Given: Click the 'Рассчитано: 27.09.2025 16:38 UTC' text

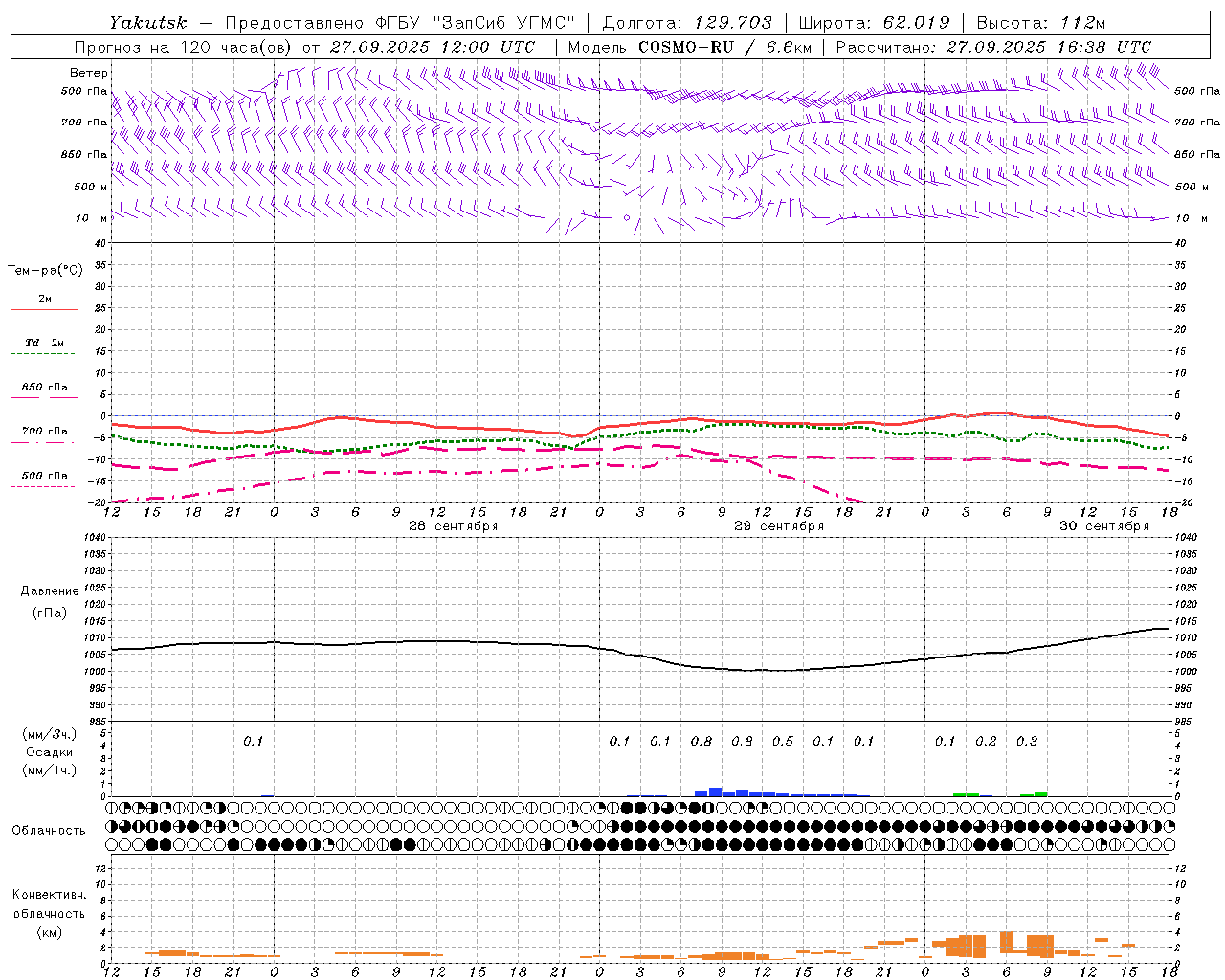Looking at the screenshot, I should (993, 47).
